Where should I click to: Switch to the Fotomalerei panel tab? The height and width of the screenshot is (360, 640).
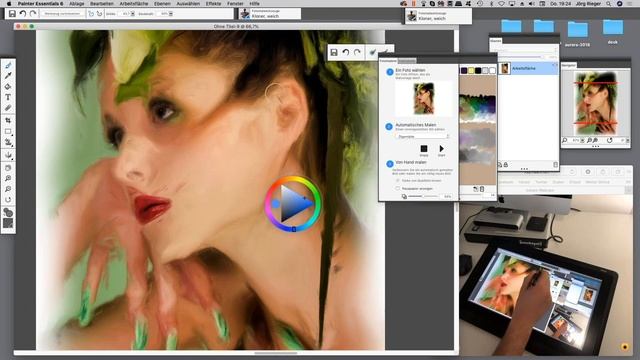388,61
